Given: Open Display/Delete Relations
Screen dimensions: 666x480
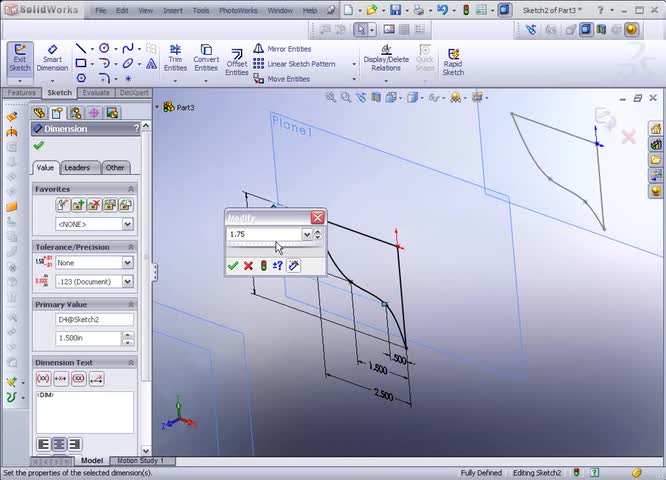Looking at the screenshot, I should coord(386,59).
